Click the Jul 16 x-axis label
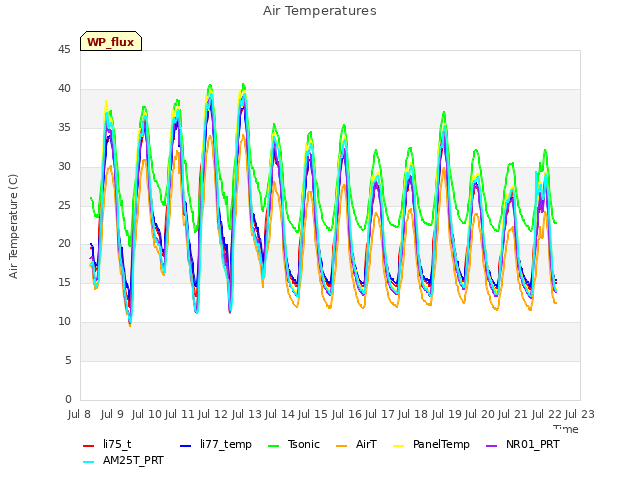640x480 pixels. coord(347,415)
